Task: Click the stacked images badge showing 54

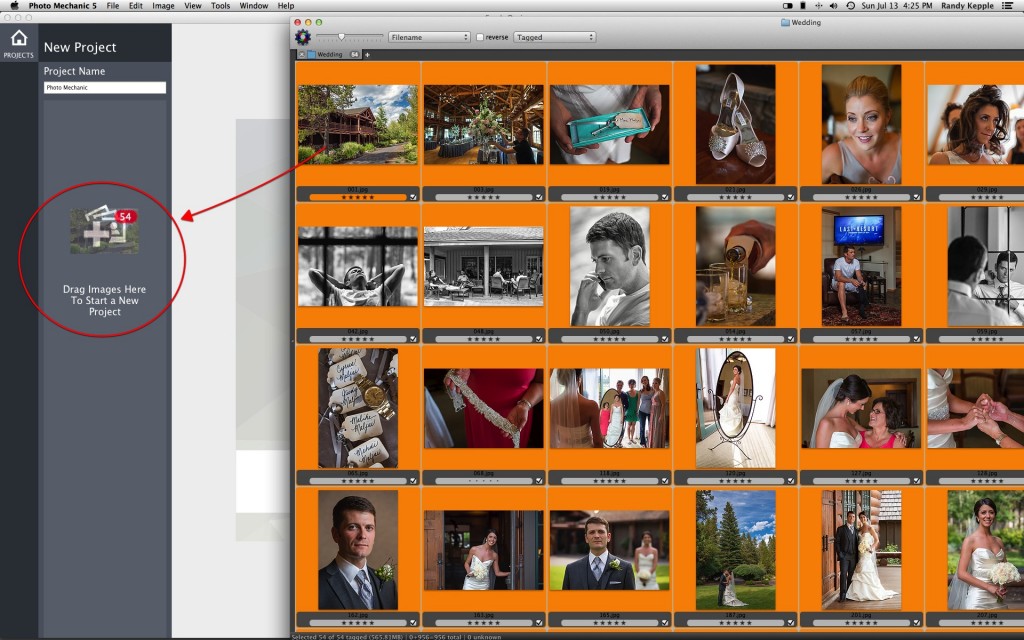Action: (x=104, y=230)
